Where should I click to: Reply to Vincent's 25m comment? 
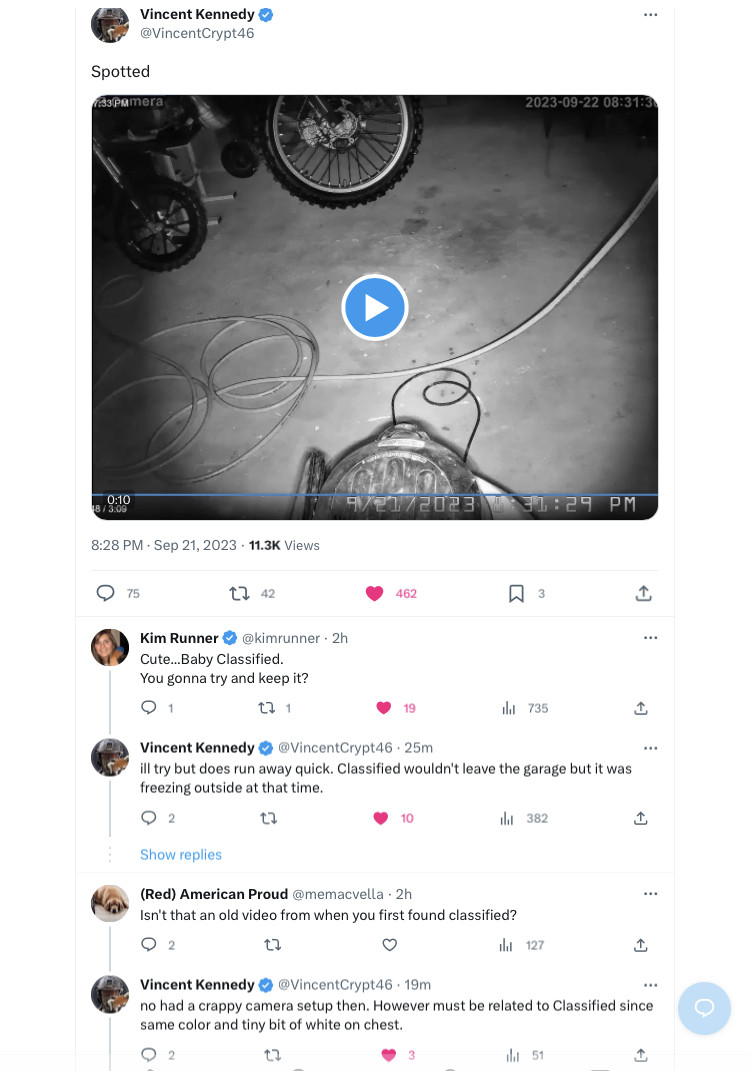click(149, 818)
